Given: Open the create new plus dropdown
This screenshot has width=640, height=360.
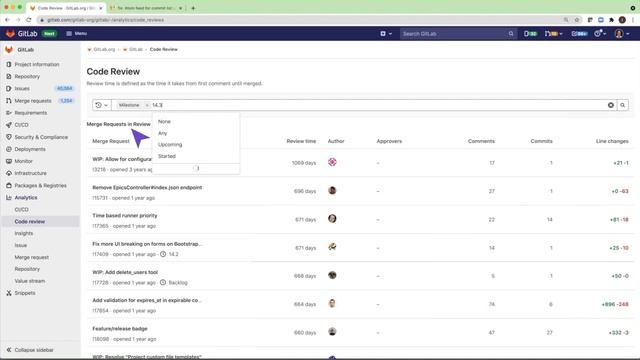Looking at the screenshot, I should (386, 33).
